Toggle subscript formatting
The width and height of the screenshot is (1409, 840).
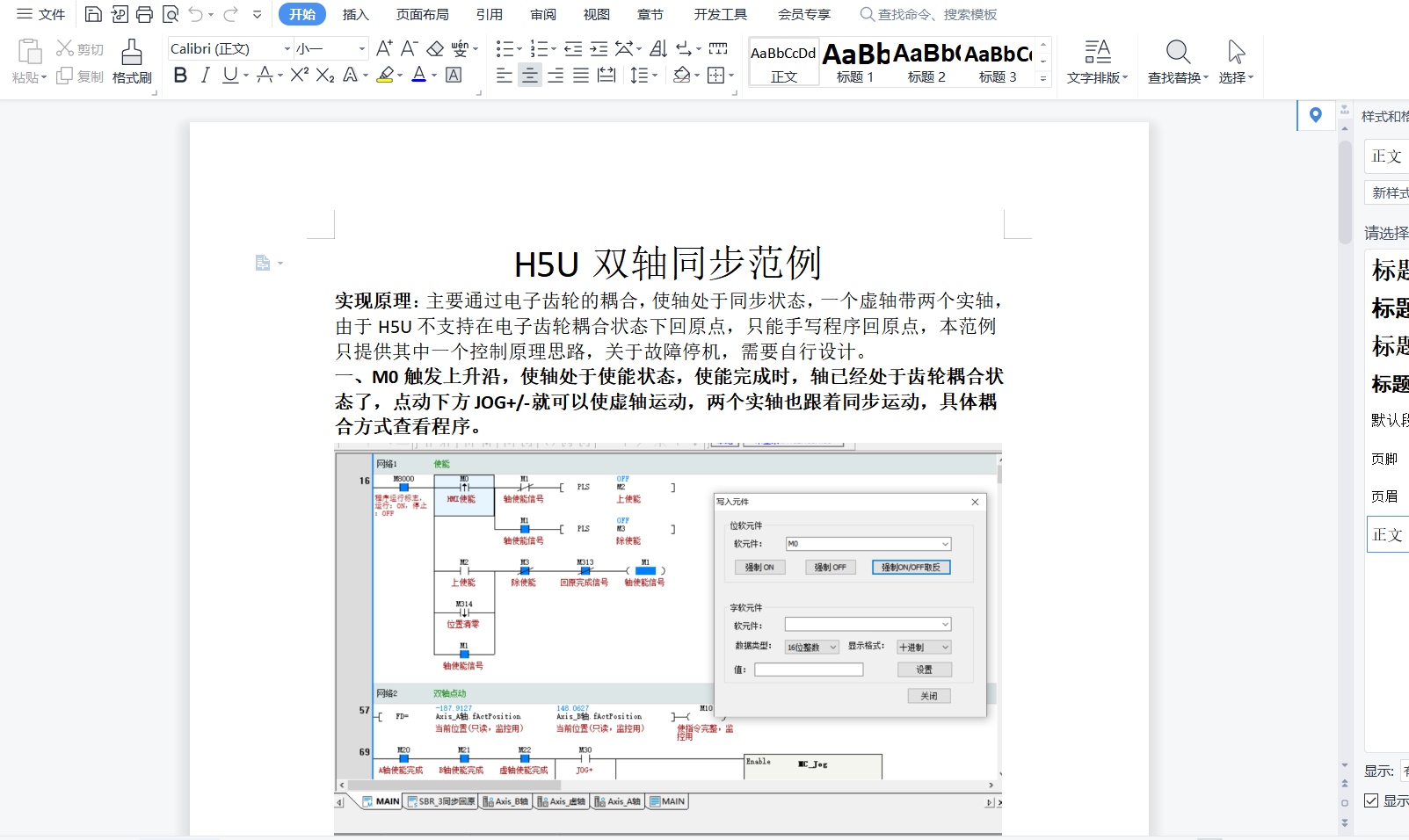[324, 76]
